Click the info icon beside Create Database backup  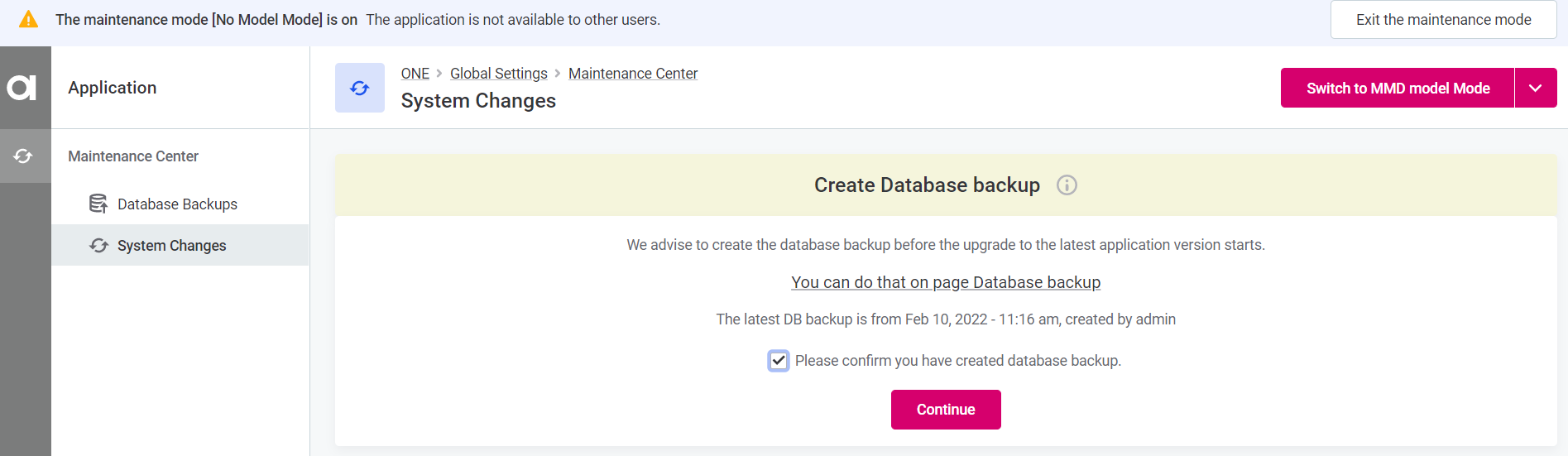[1067, 185]
